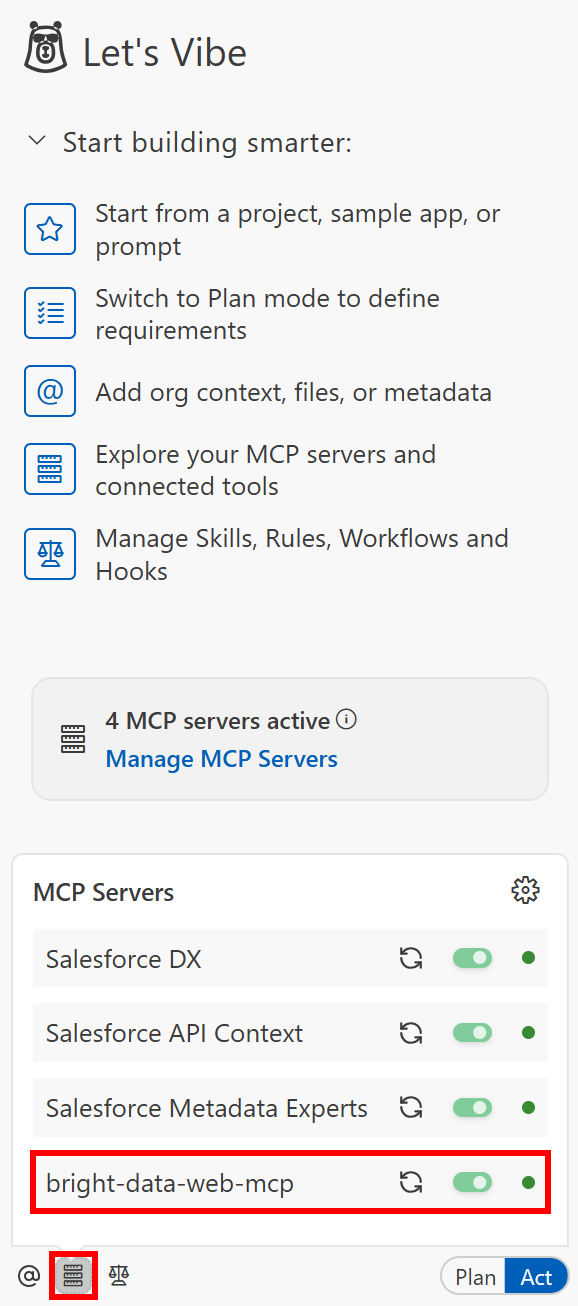
Task: Click the server icon in the active servers card
Action: point(73,740)
